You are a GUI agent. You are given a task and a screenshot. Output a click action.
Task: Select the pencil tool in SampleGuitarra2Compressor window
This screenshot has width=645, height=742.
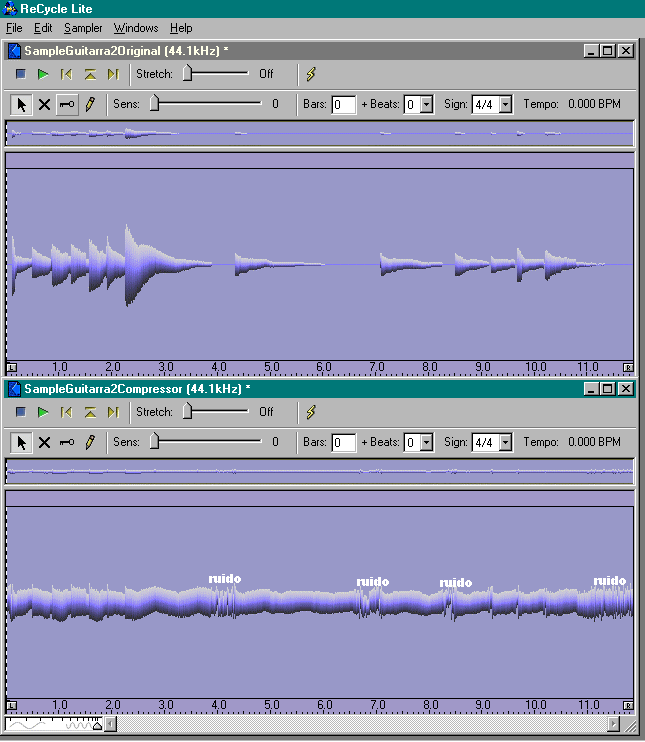[x=90, y=442]
